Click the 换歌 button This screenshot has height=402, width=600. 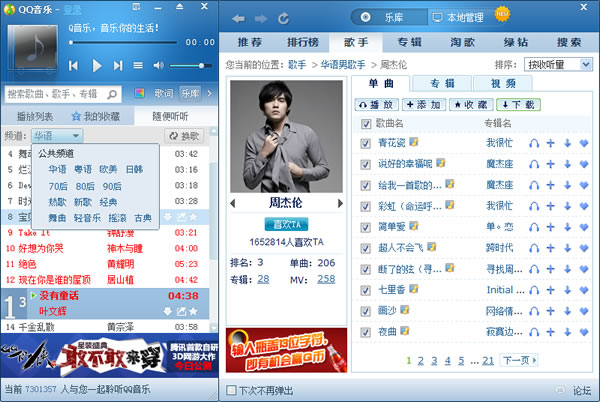pos(184,135)
